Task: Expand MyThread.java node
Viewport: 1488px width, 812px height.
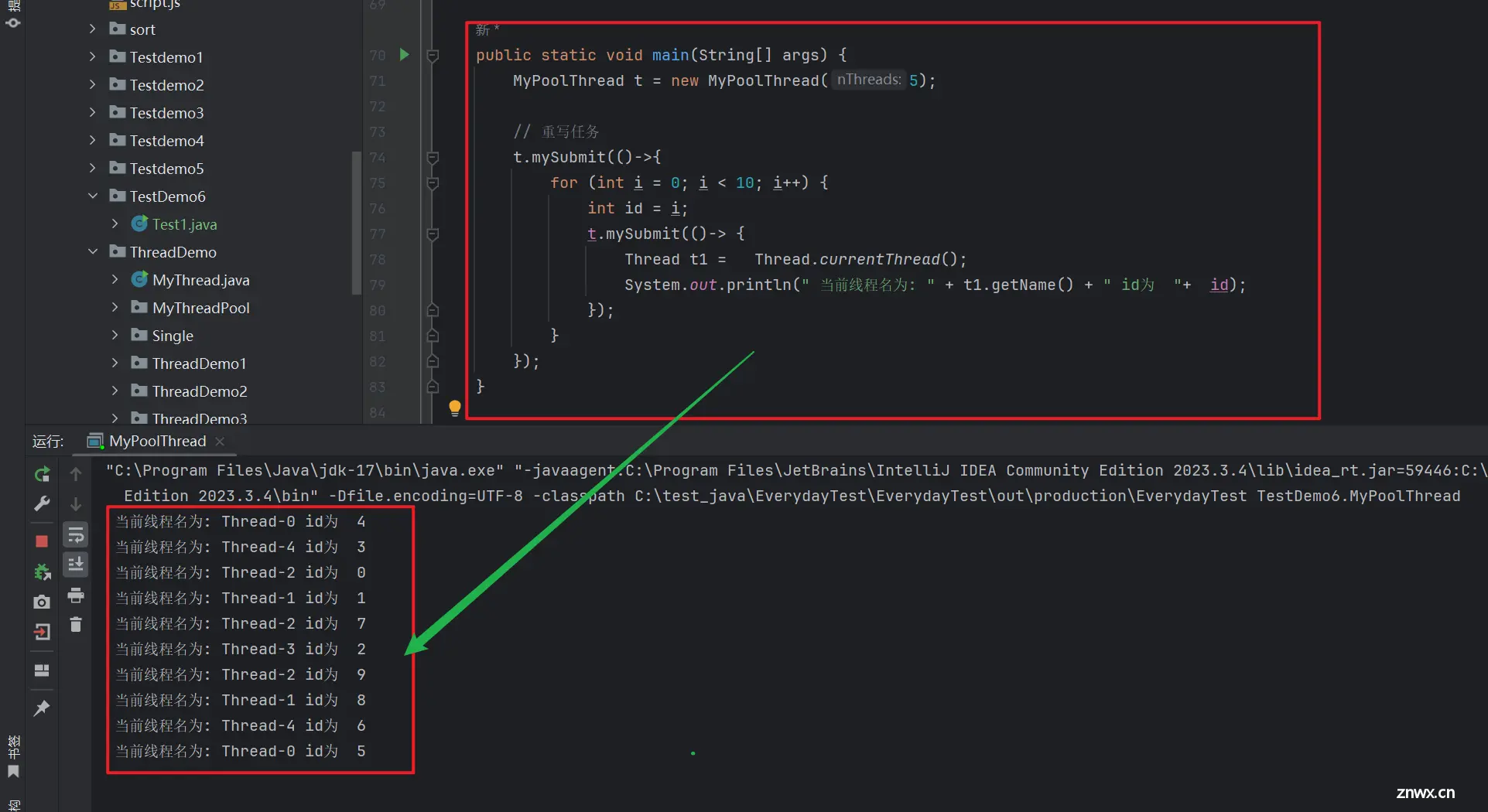Action: point(115,279)
